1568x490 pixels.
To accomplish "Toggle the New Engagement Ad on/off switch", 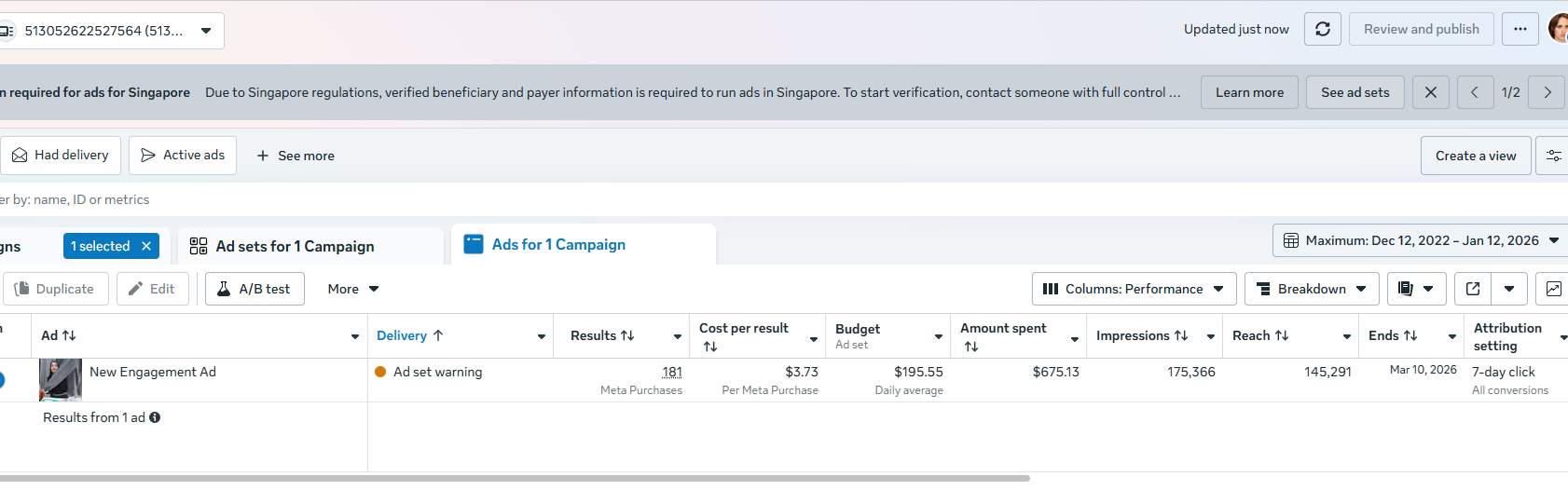I will (1, 380).
